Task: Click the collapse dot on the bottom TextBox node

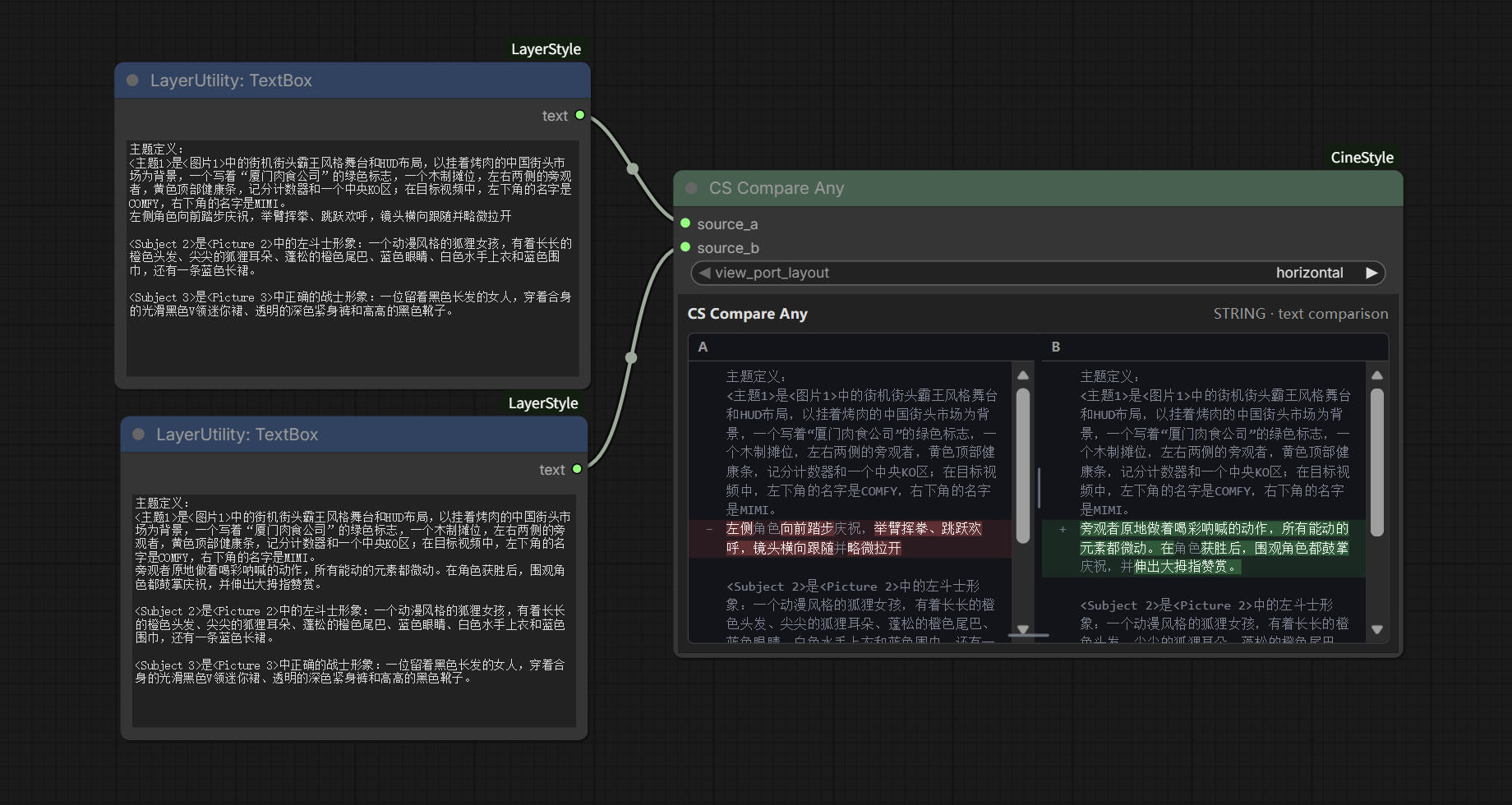Action: tap(138, 435)
